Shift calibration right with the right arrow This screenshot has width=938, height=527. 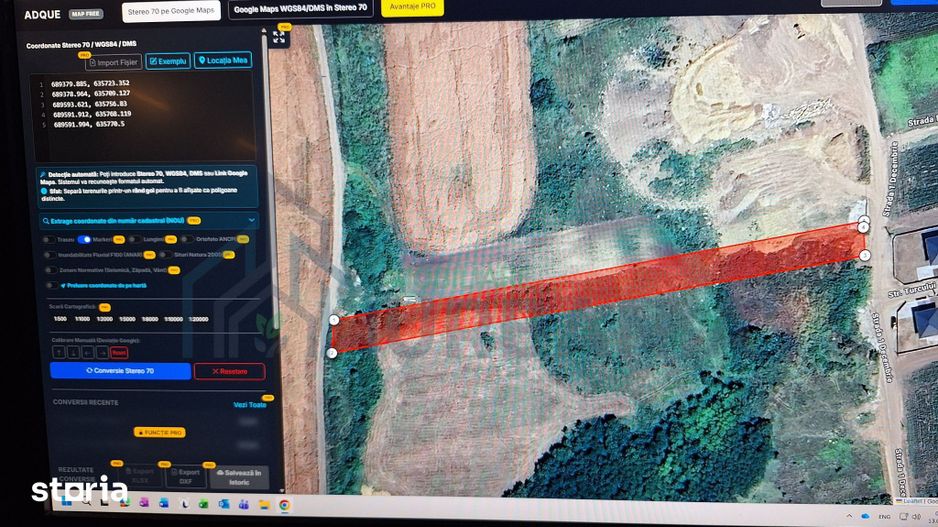[x=102, y=353]
